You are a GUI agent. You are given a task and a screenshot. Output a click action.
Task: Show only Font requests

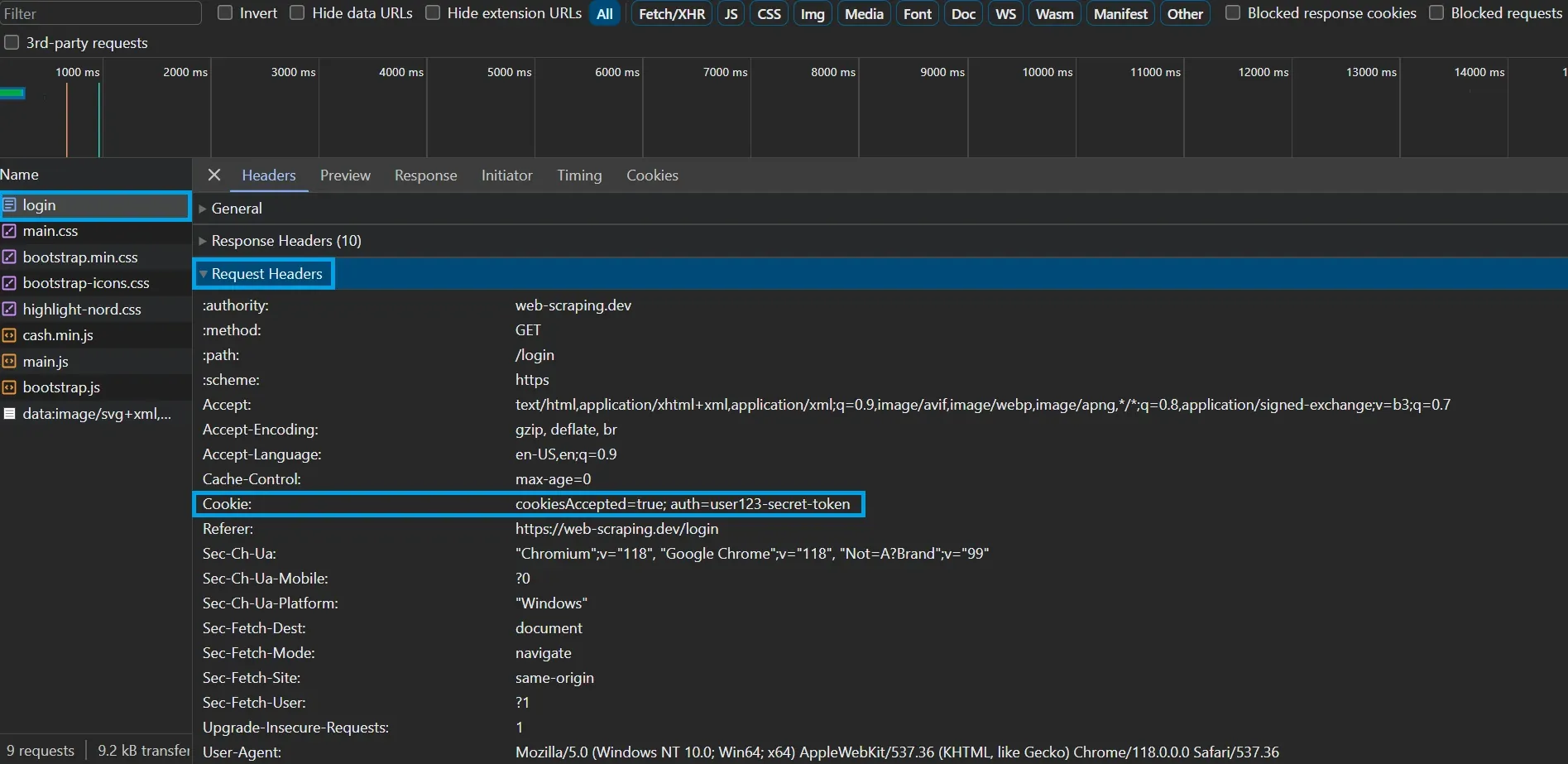click(916, 12)
